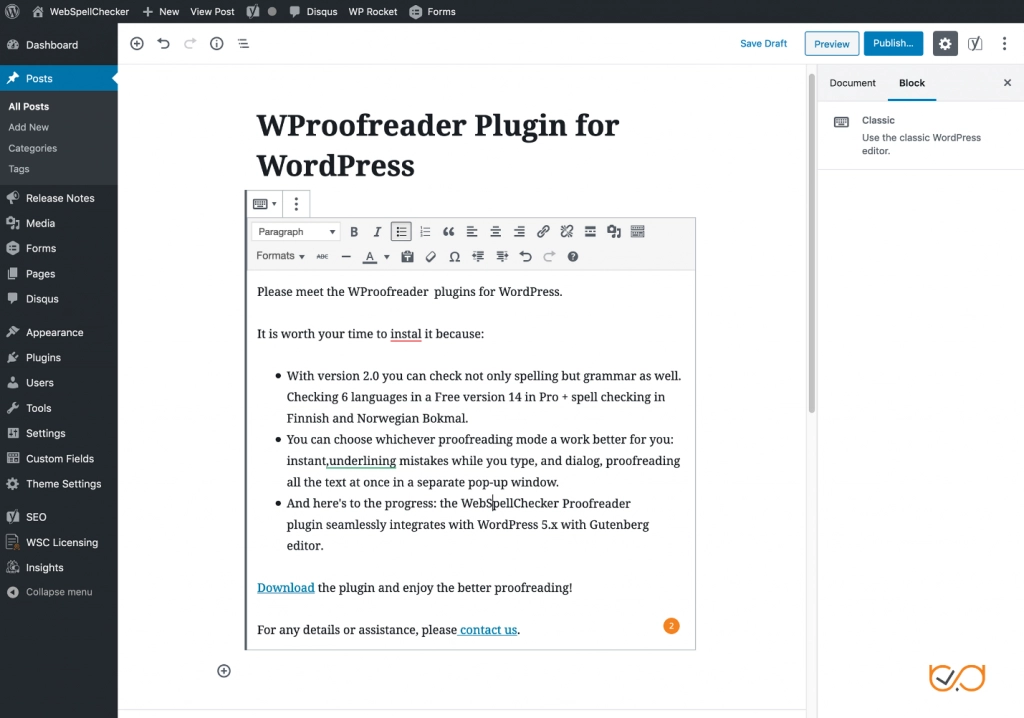This screenshot has height=718, width=1024.
Task: Click the Download link in post content
Action: coord(285,587)
